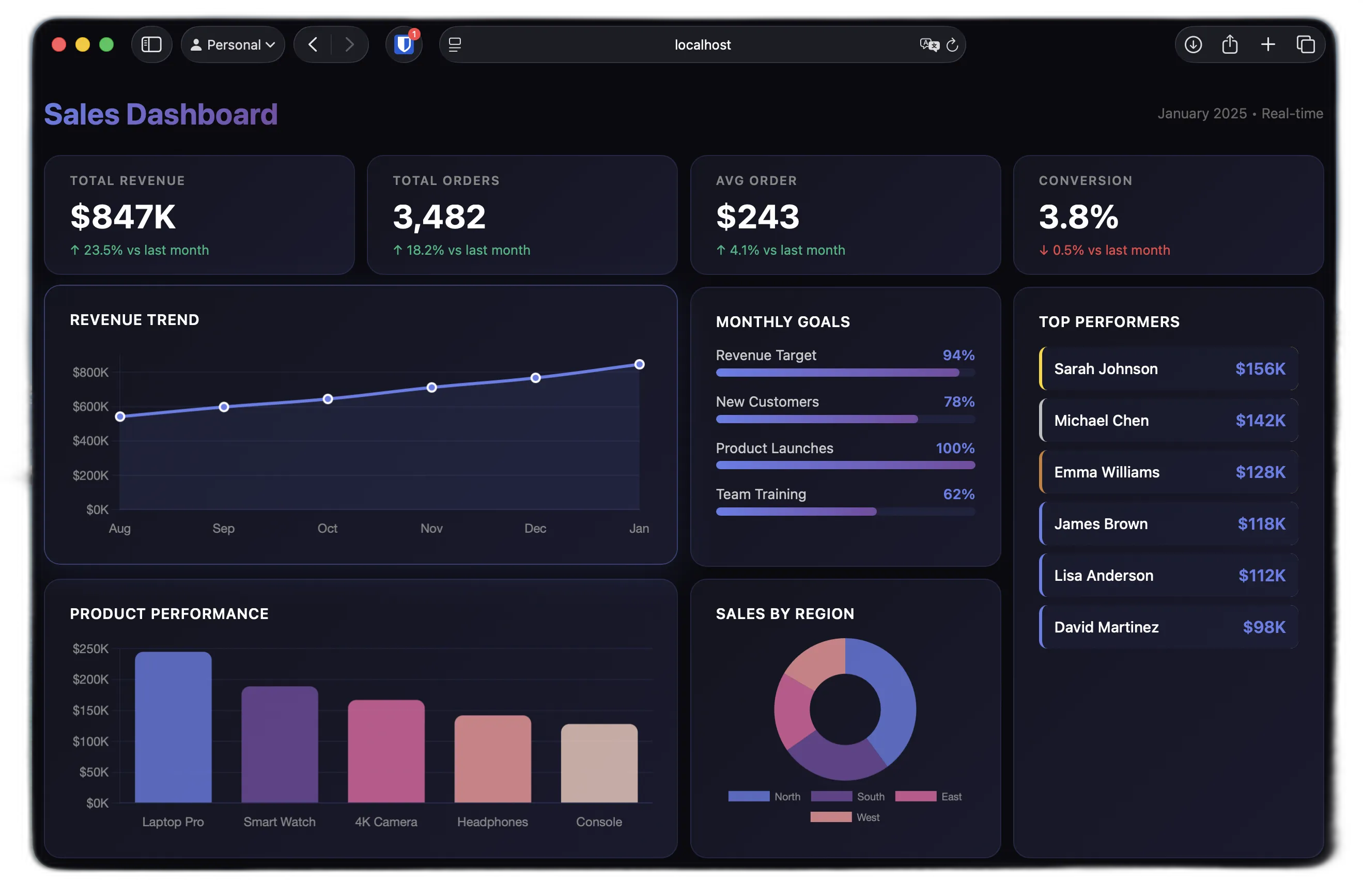Viewport: 1363px width, 896px height.
Task: Hide the West legend series
Action: tap(845, 817)
